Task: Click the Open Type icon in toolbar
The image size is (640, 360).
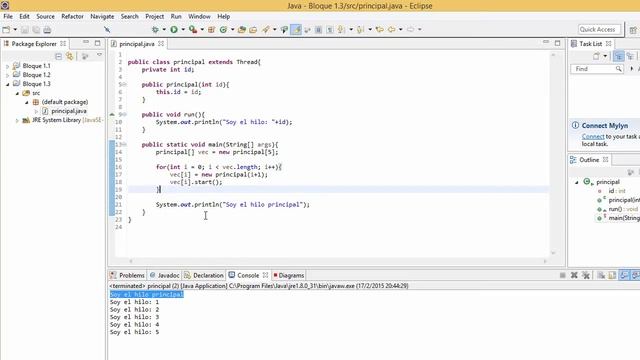Action: click(x=242, y=29)
